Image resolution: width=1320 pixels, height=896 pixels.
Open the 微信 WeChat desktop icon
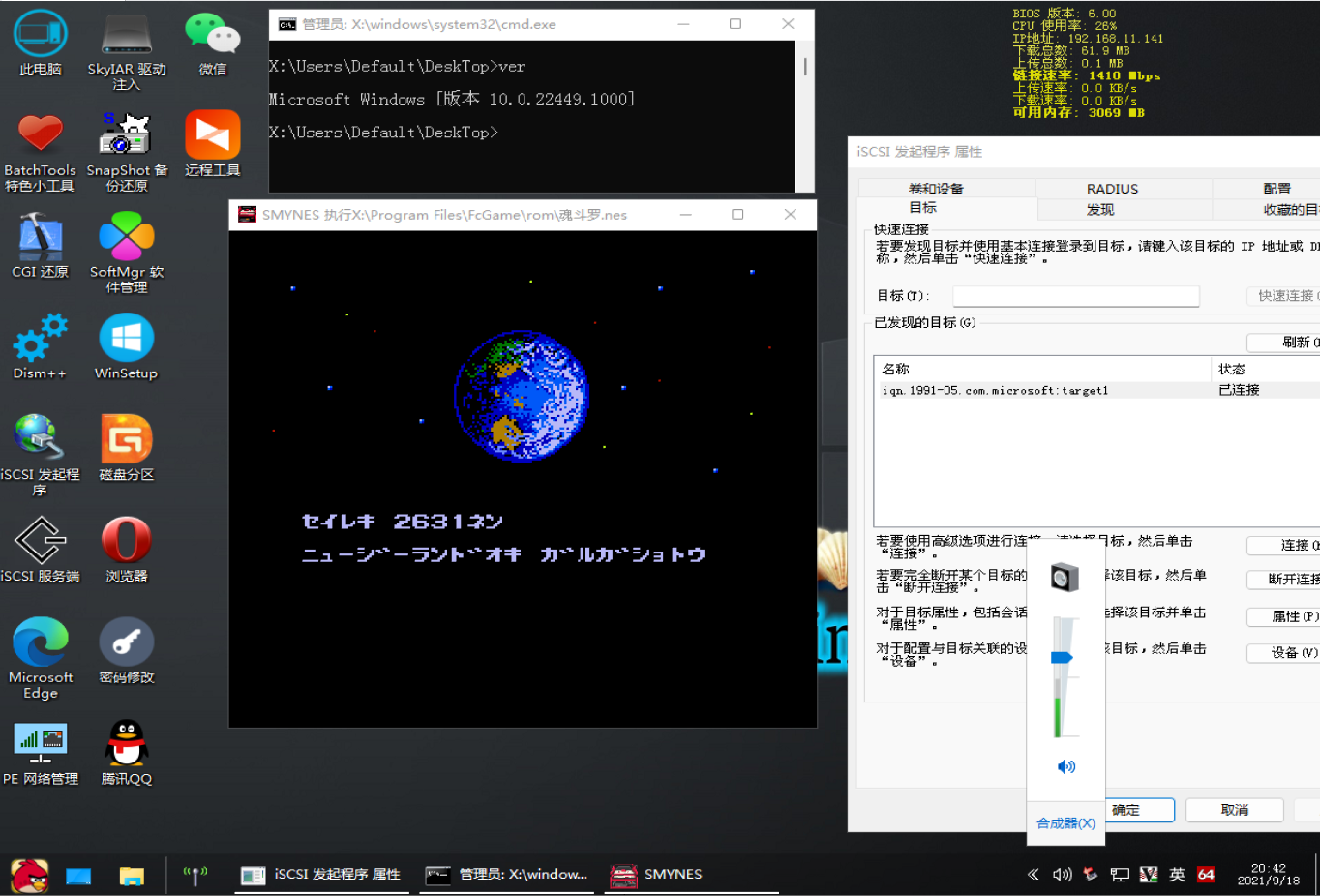point(213,44)
